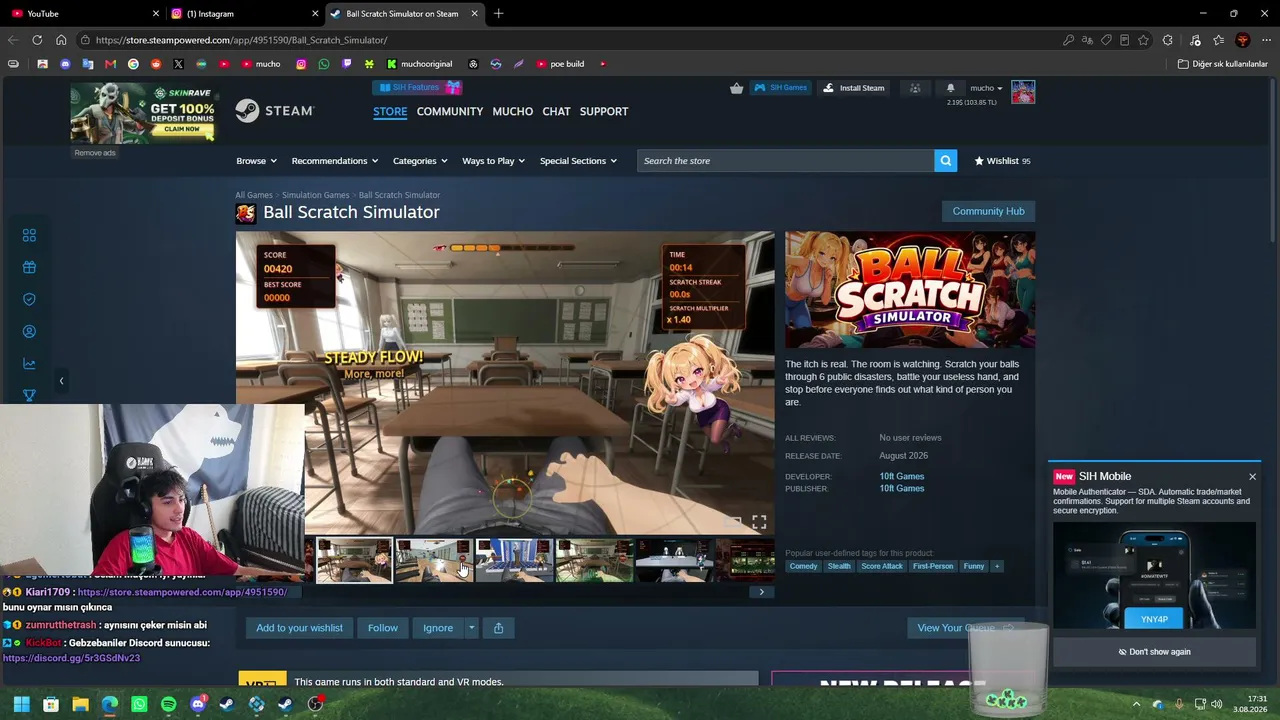The image size is (1280, 720).
Task: Click the Search the store field
Action: (786, 161)
